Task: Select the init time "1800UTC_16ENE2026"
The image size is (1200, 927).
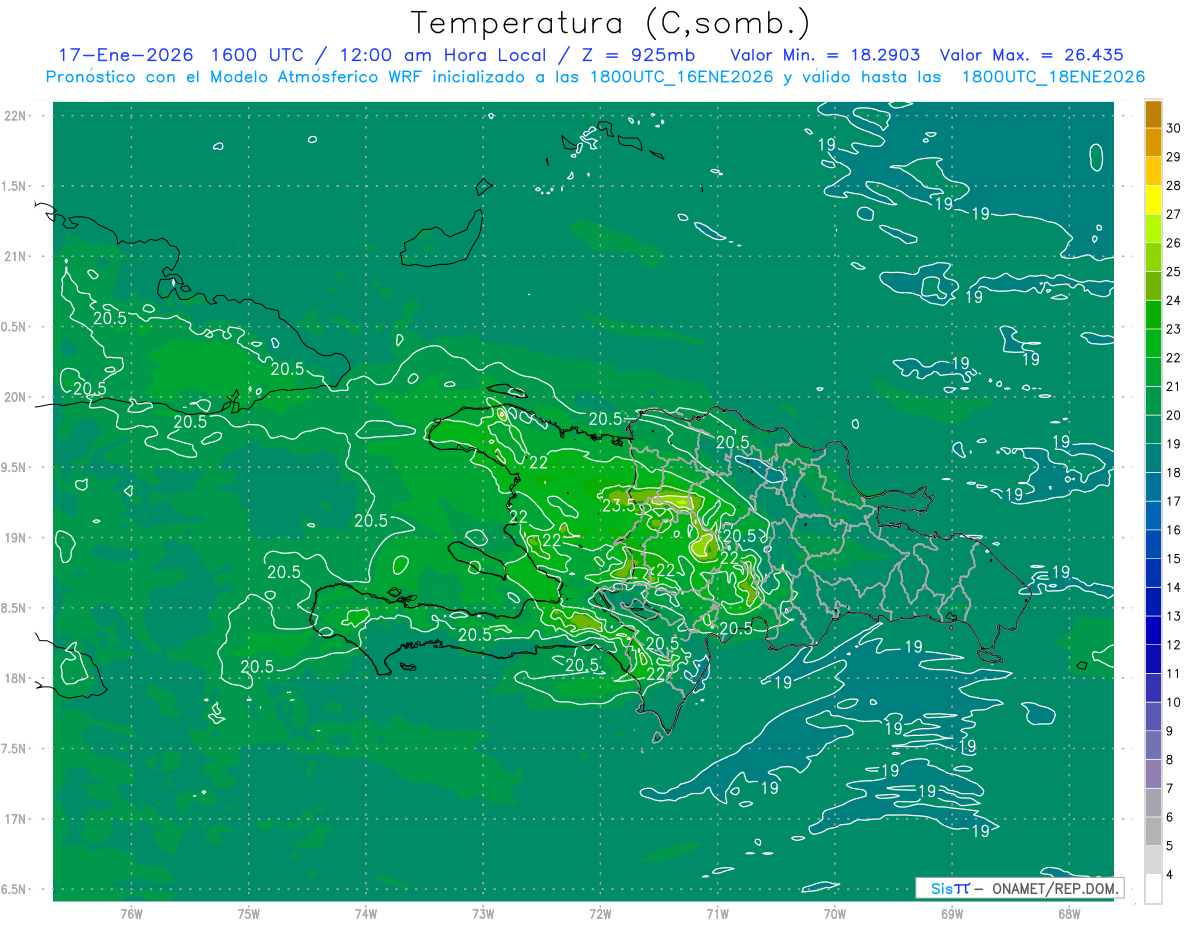Action: pyautogui.click(x=682, y=77)
